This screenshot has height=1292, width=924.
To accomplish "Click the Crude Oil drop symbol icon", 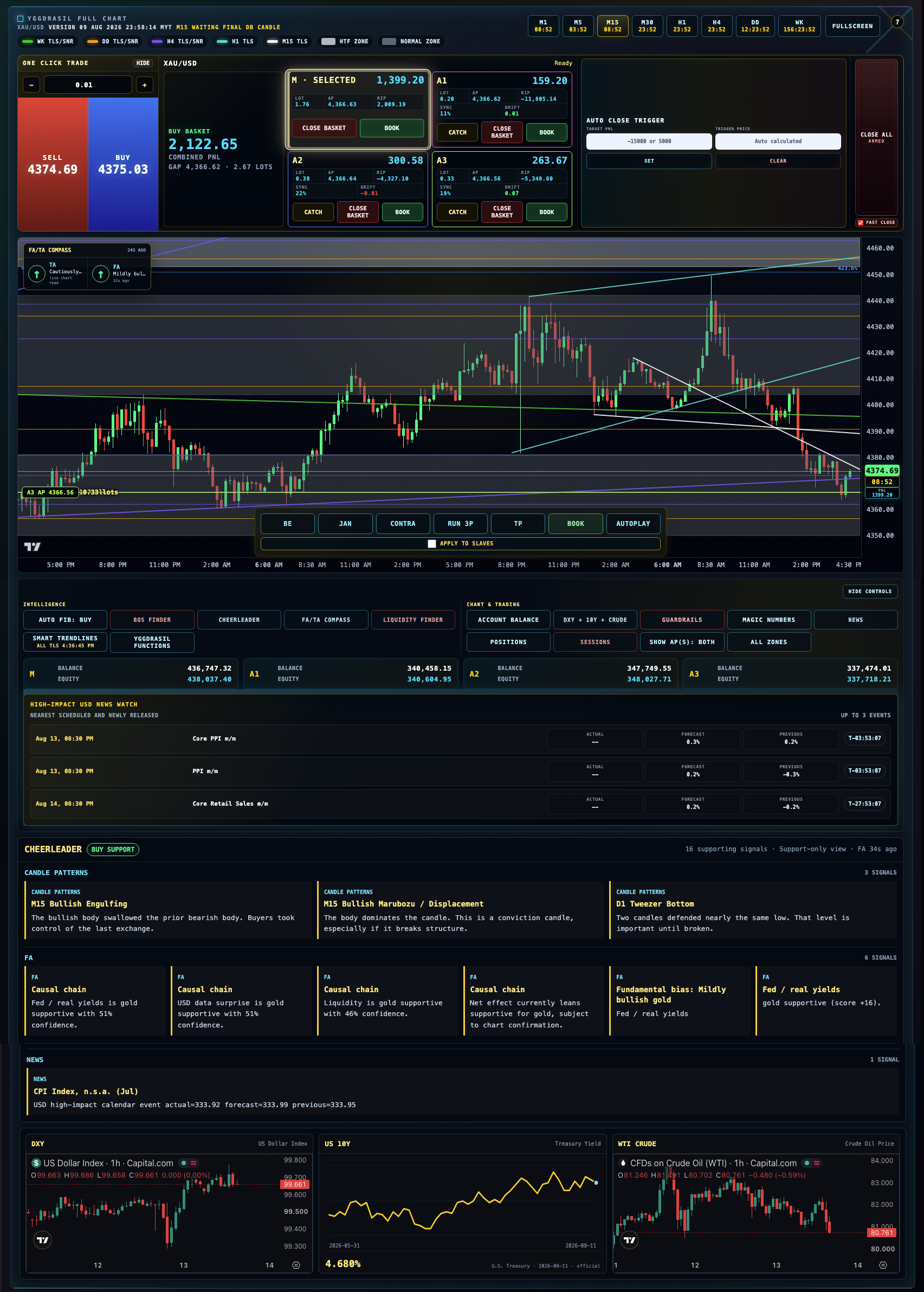I will (623, 1164).
